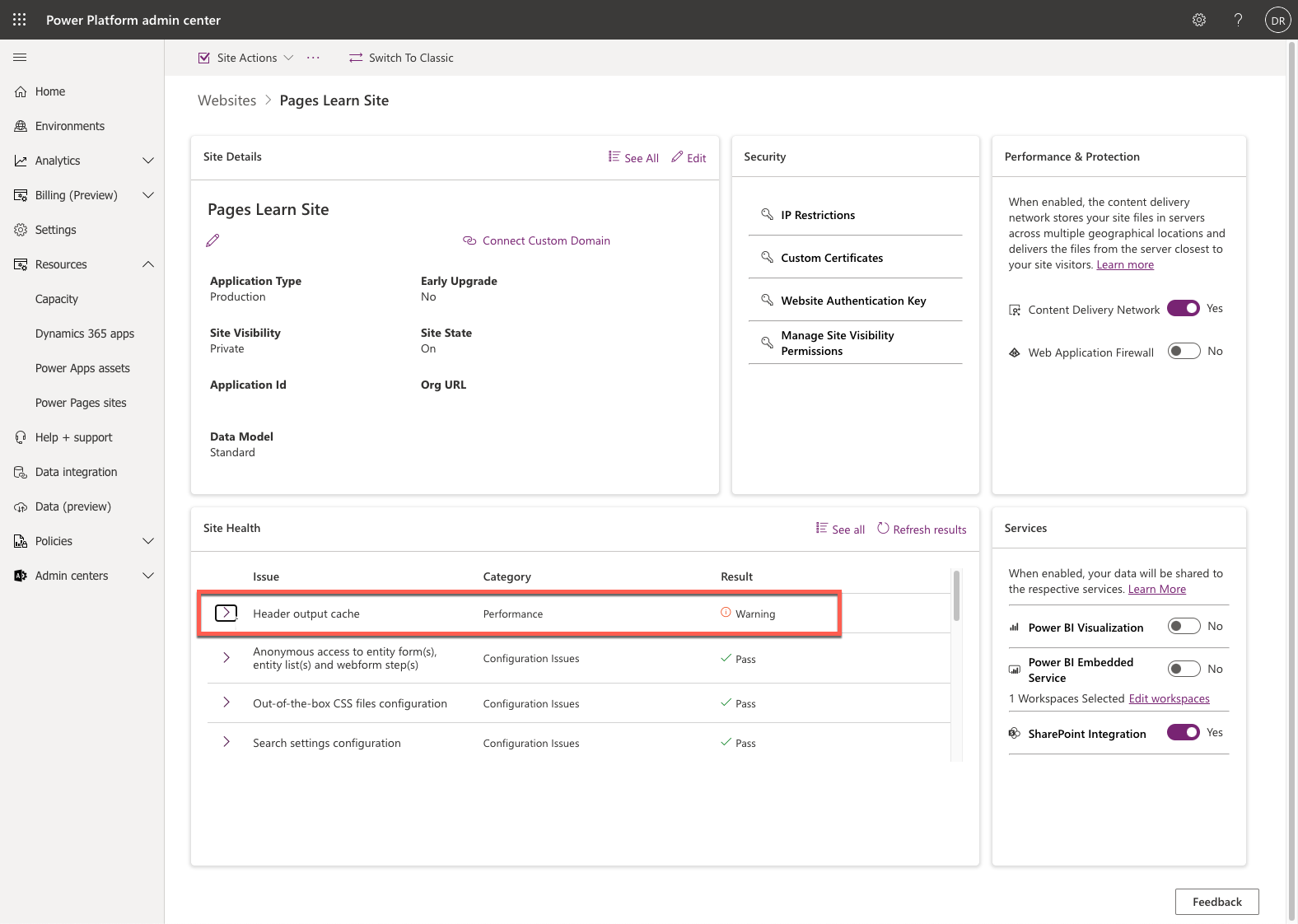Open Power Pages sites in sidebar

pos(81,403)
